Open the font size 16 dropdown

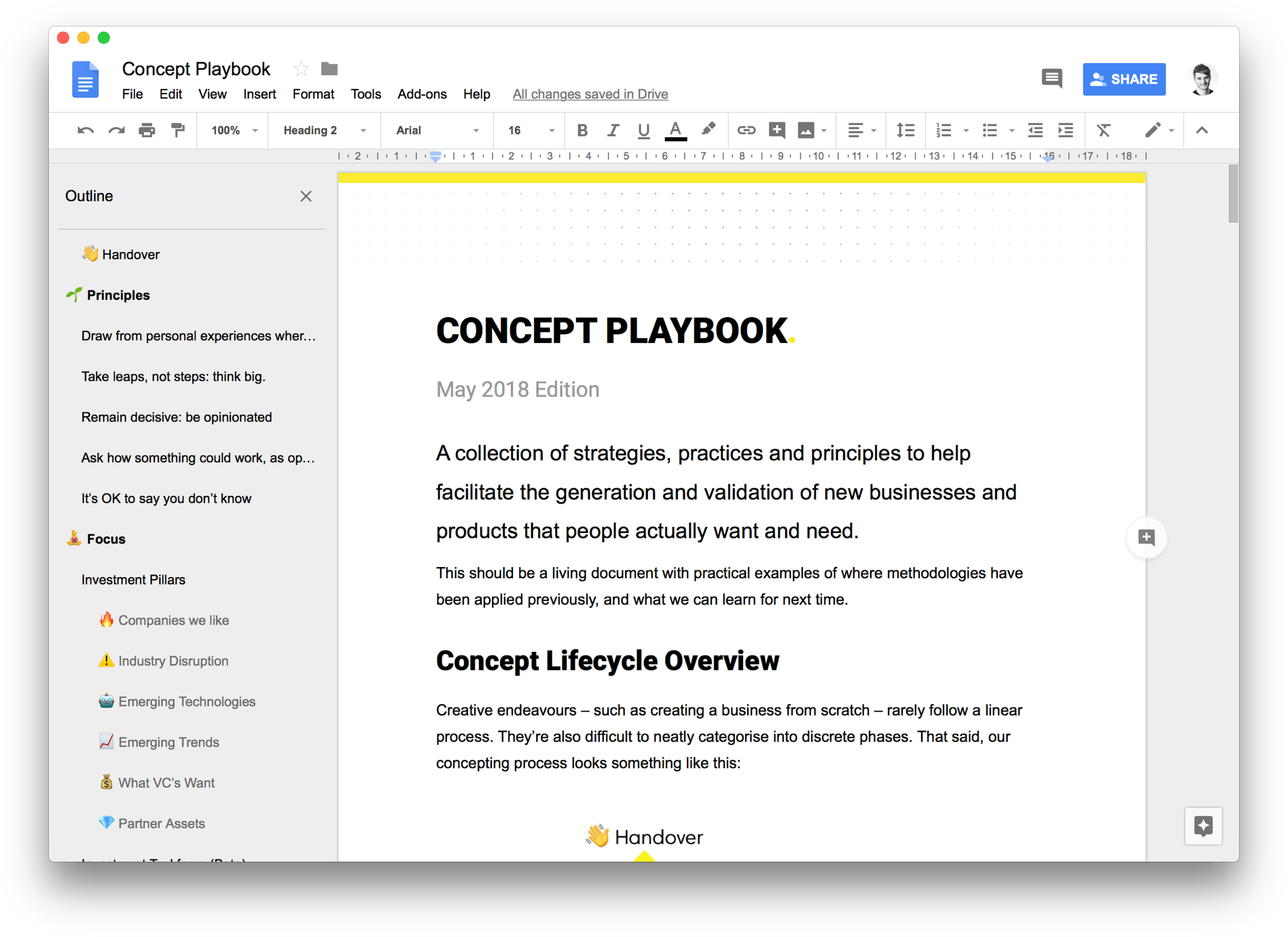[531, 130]
